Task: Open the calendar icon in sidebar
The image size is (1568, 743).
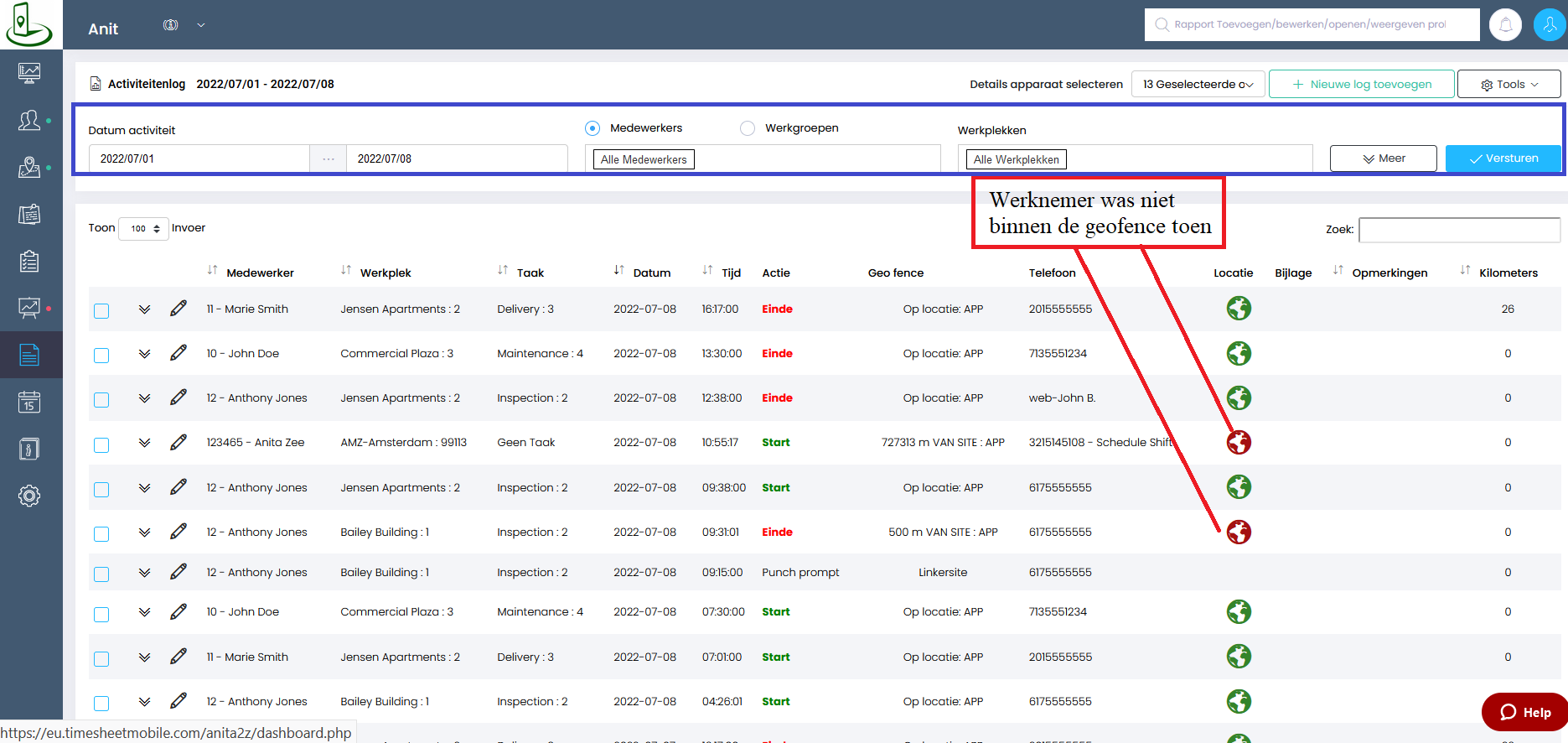Action: coord(29,402)
